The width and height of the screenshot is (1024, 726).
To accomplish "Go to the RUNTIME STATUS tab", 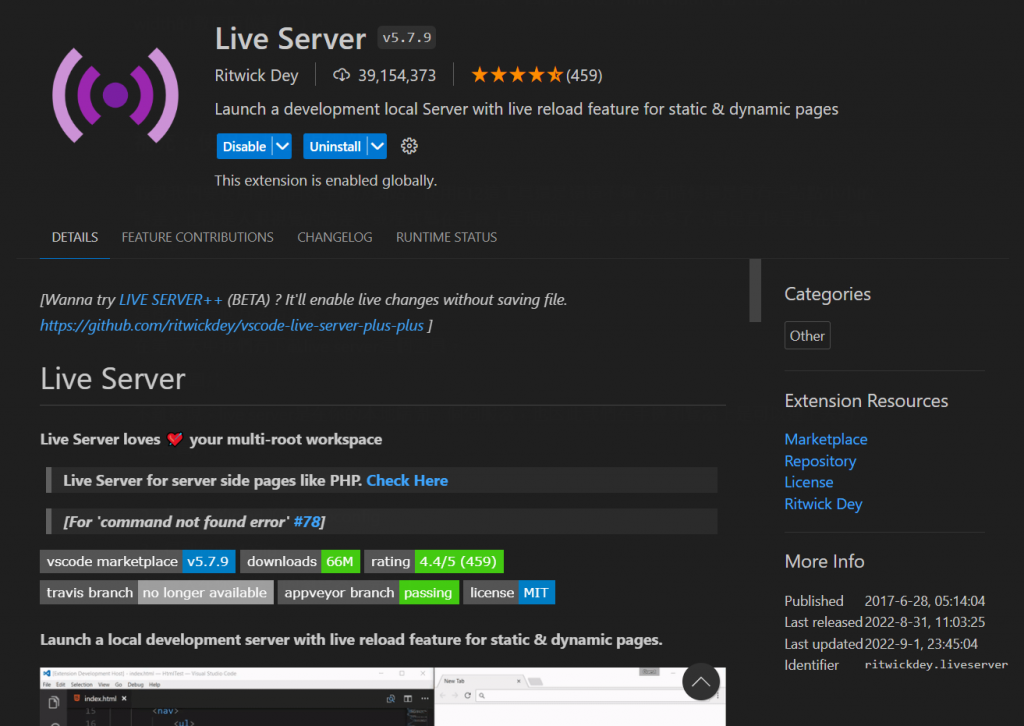I will coord(446,237).
